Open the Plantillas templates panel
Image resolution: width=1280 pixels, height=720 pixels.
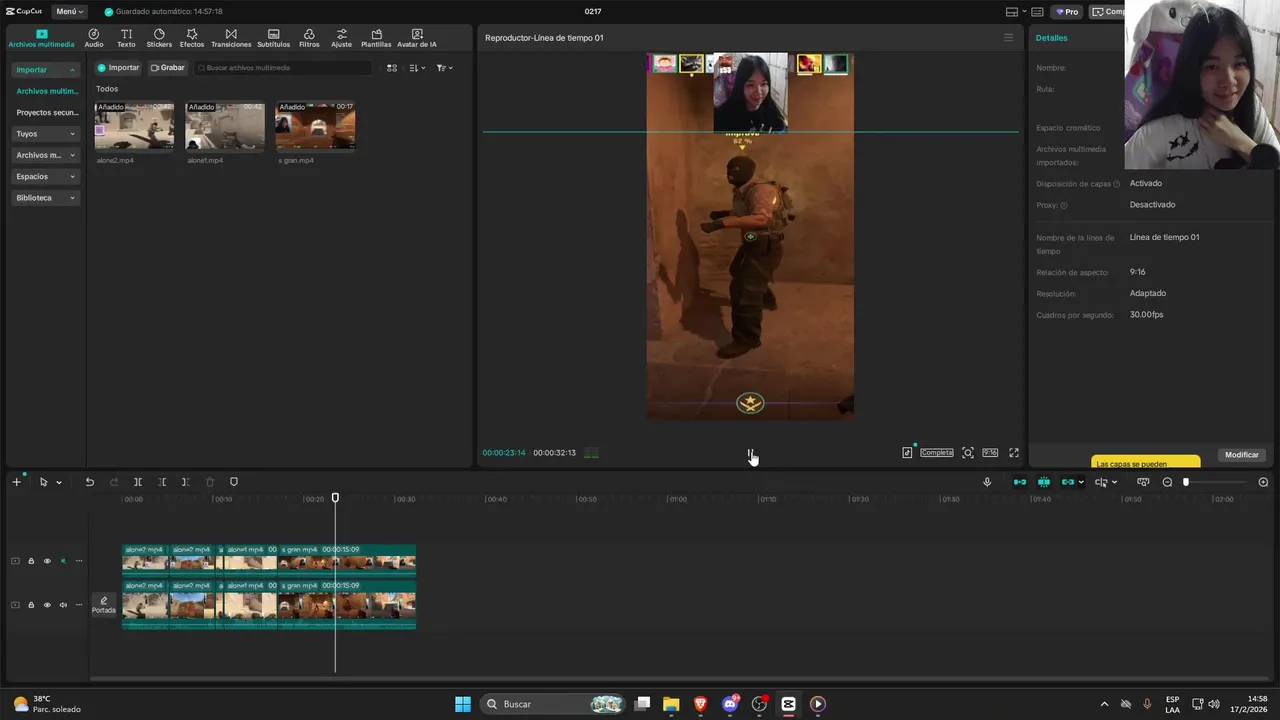[x=376, y=38]
